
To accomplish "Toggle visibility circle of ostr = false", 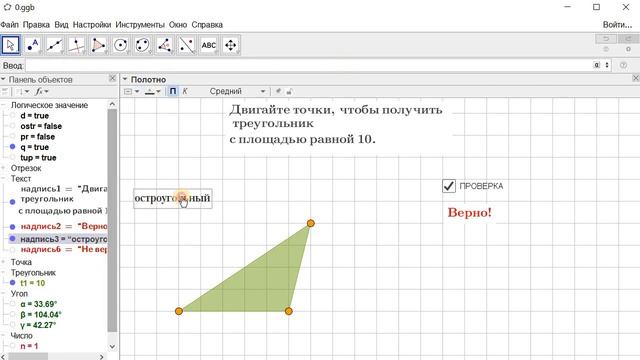I will tap(13, 126).
